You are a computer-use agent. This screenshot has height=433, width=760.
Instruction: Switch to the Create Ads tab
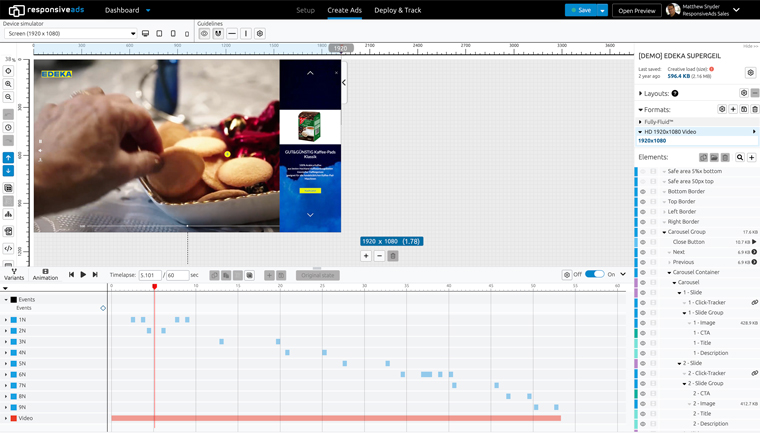click(345, 10)
